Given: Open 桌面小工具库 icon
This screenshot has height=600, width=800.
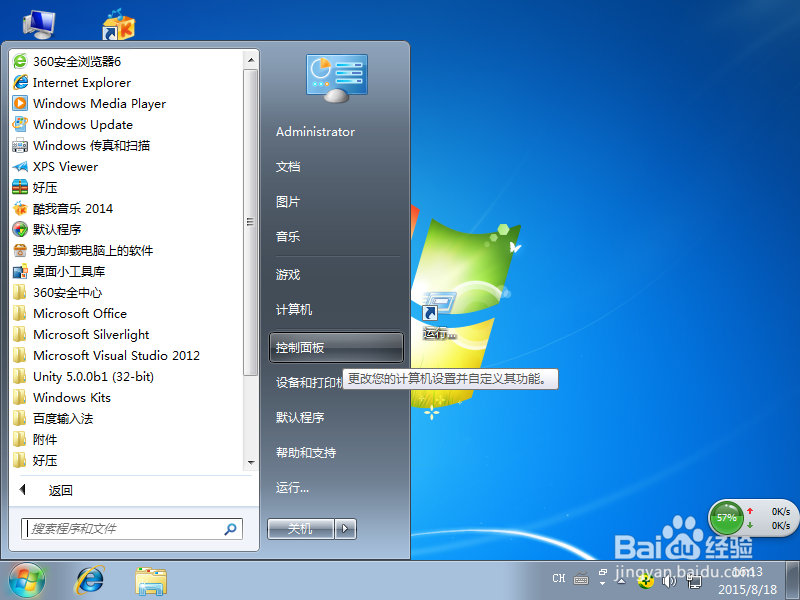Looking at the screenshot, I should tap(20, 271).
